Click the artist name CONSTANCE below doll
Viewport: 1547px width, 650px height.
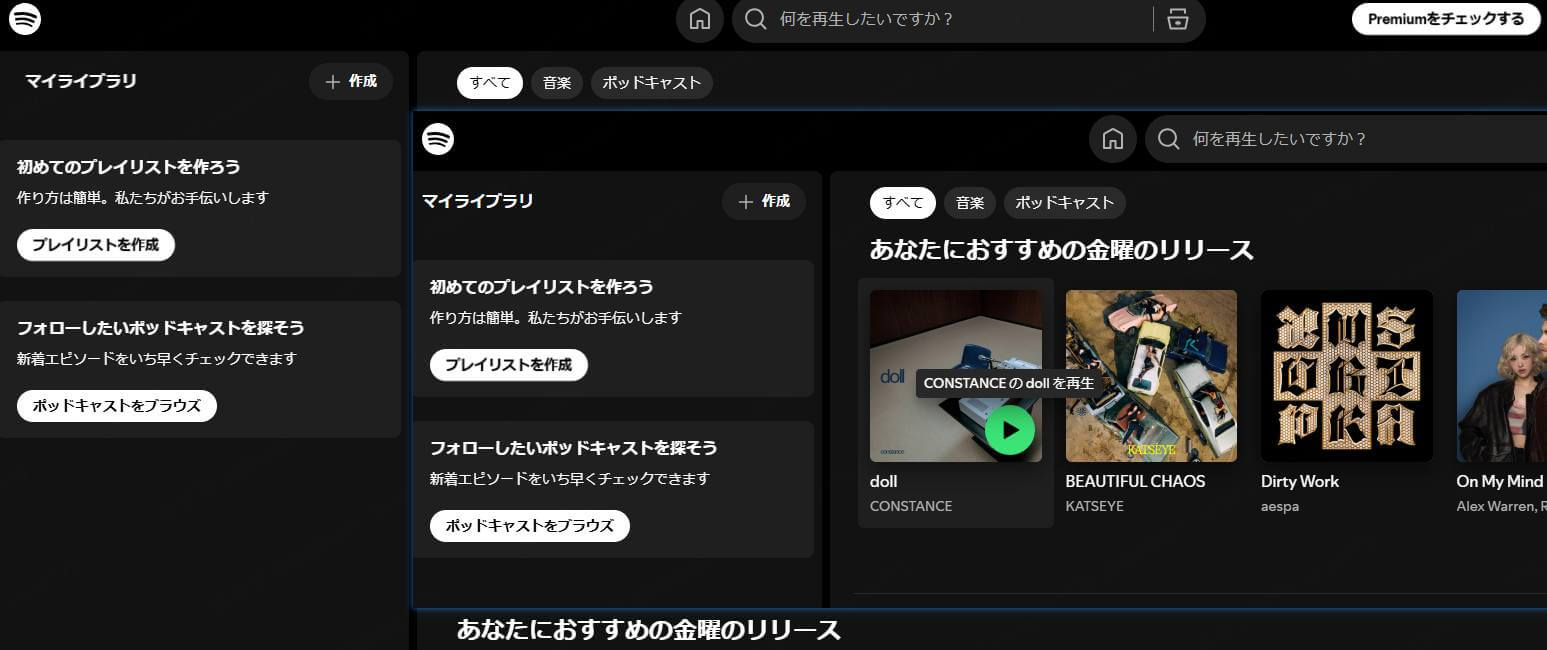pyautogui.click(x=911, y=506)
